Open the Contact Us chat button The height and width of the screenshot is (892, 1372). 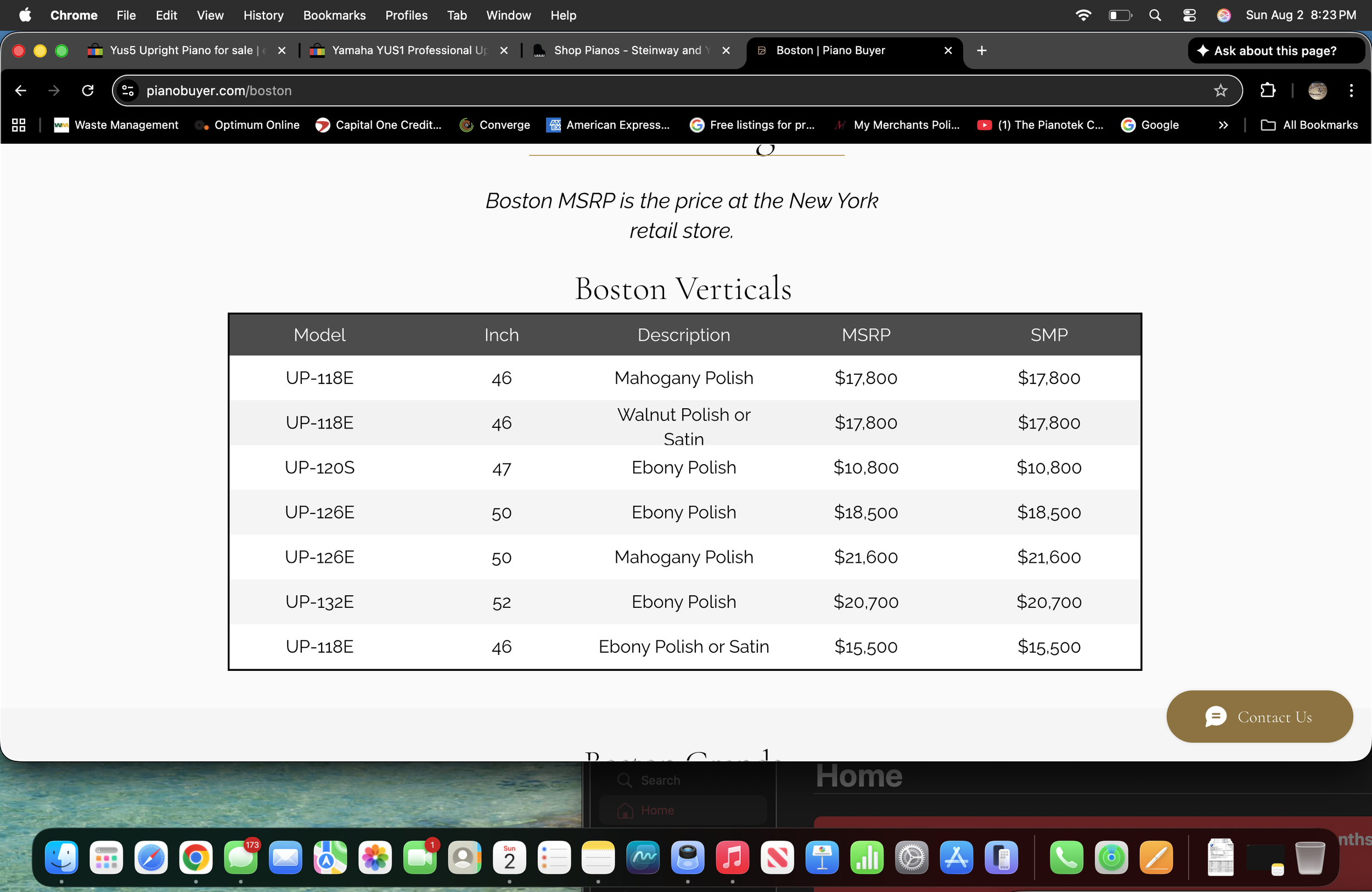(1258, 716)
